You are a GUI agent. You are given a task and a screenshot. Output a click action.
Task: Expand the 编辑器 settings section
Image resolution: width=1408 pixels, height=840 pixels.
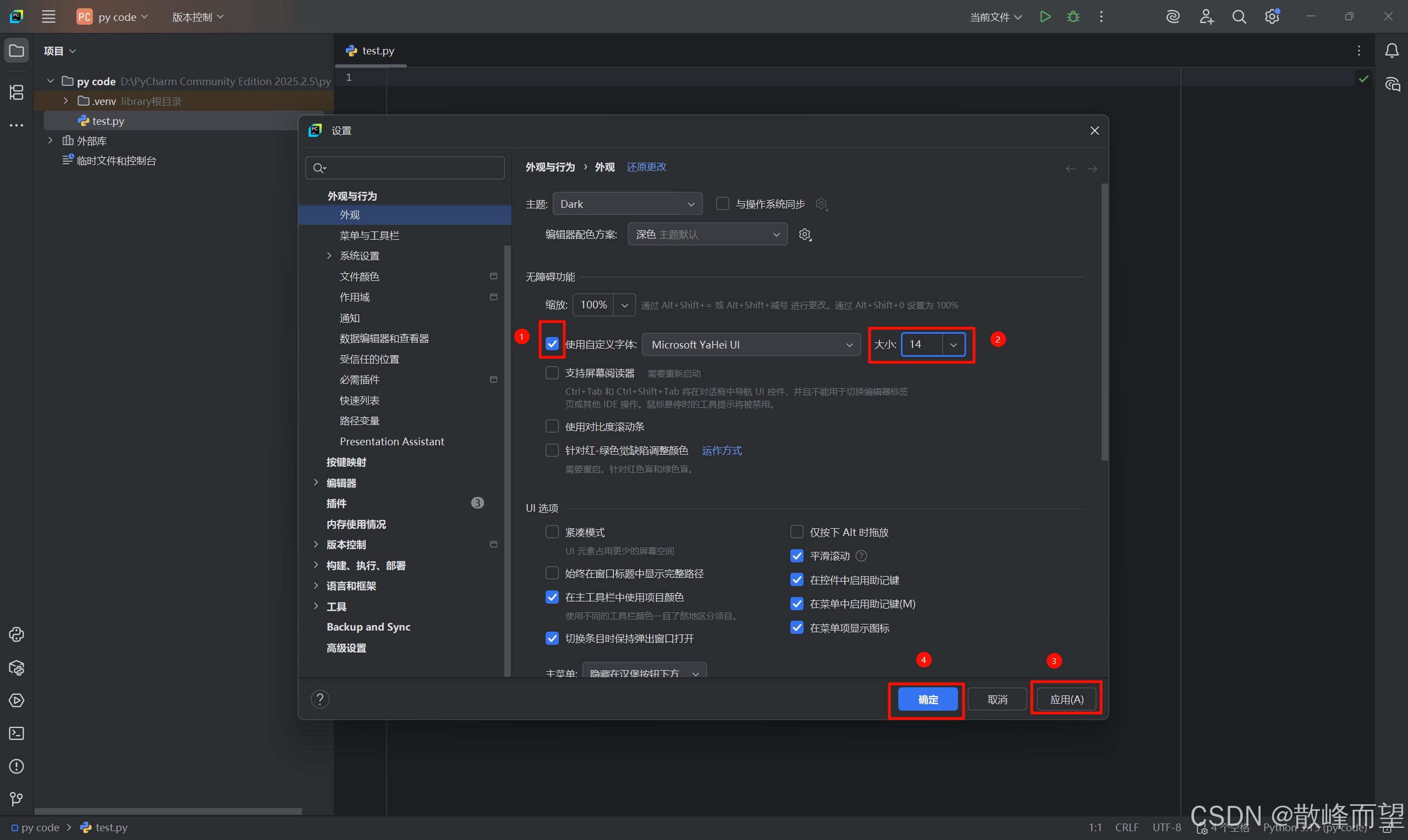click(316, 482)
